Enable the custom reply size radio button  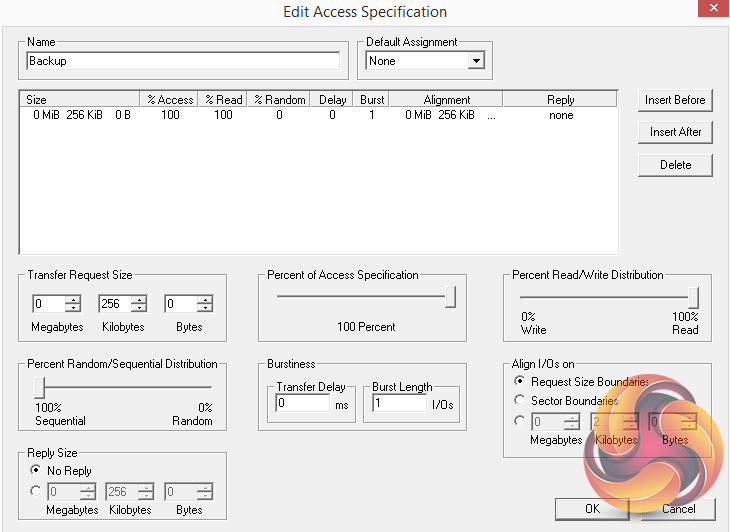coord(37,491)
